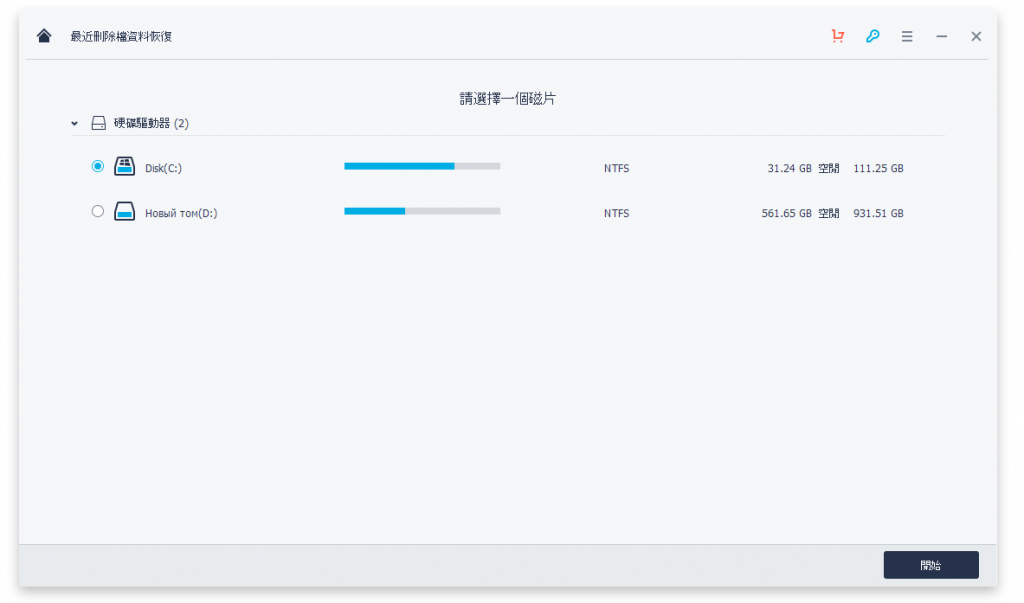This screenshot has height=603, width=1024.
Task: Choose the Новый том(D:) drive name
Action: pos(181,213)
